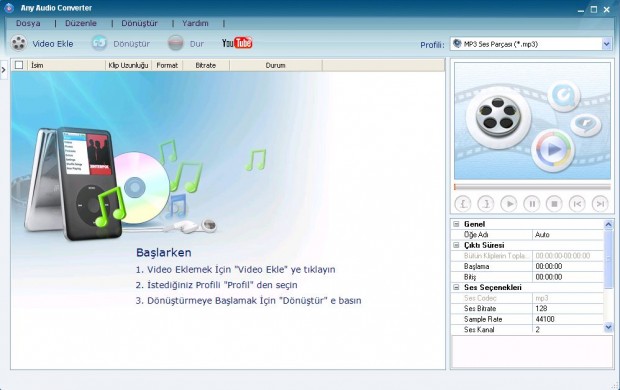This screenshot has width=620, height=390.
Task: Click the Dur stop toolbar icon
Action: (x=176, y=43)
